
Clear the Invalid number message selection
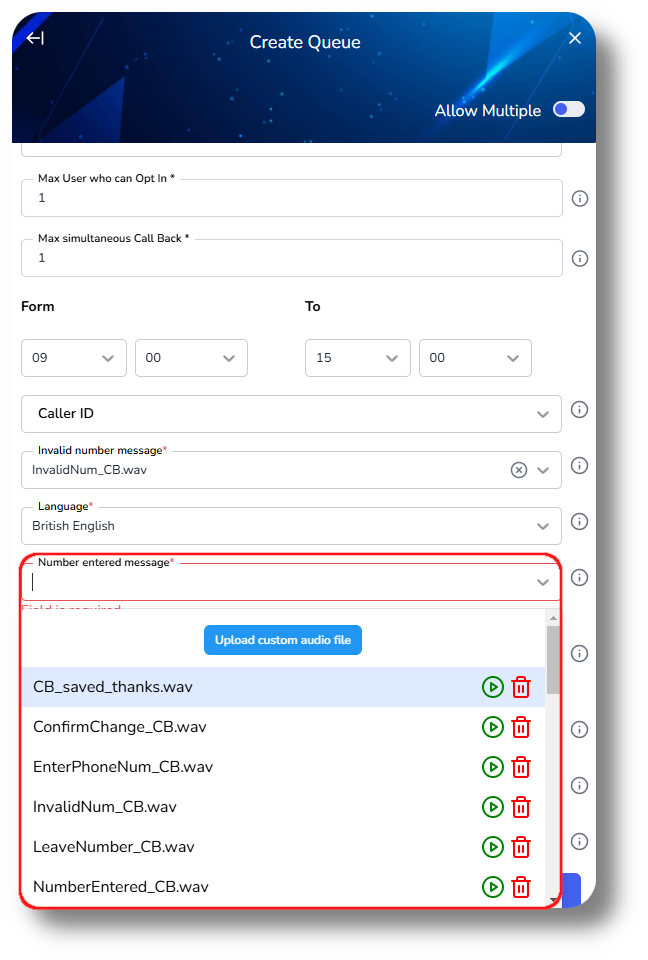(x=518, y=470)
